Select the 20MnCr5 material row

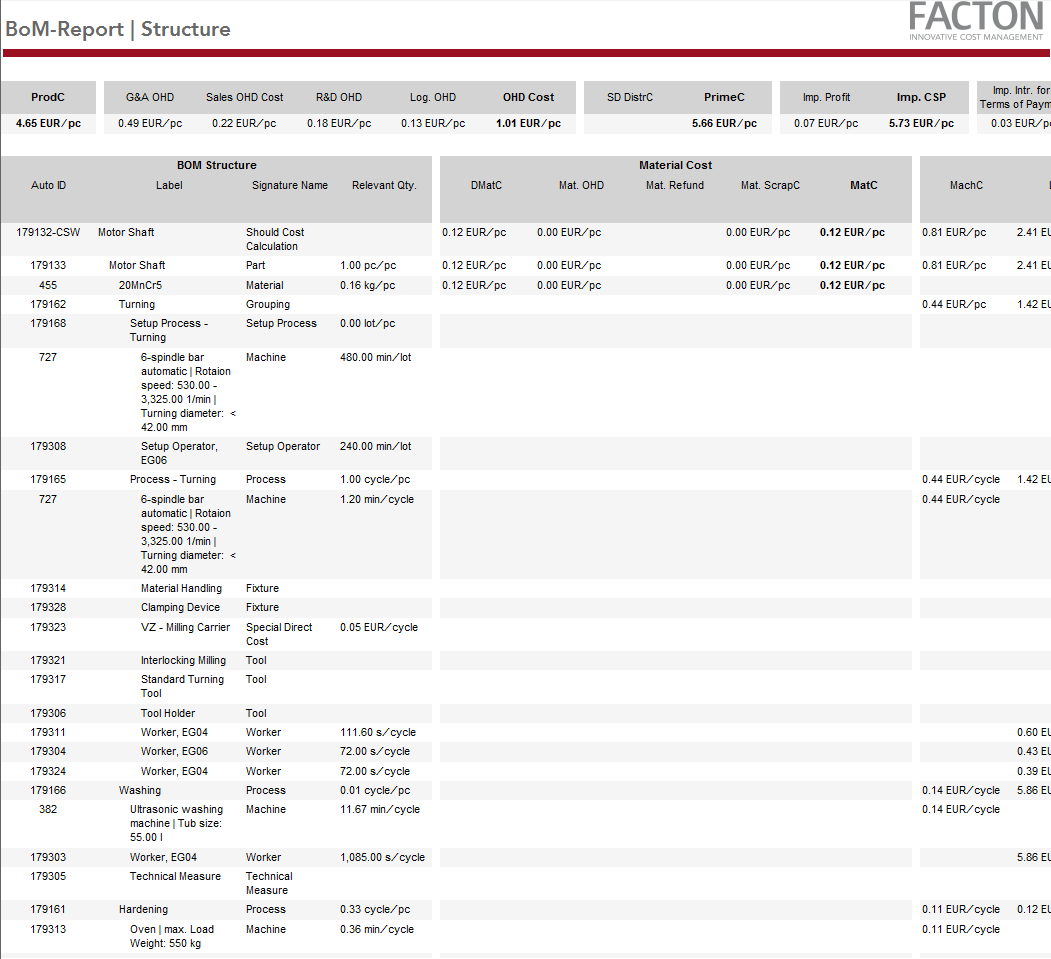coord(140,285)
